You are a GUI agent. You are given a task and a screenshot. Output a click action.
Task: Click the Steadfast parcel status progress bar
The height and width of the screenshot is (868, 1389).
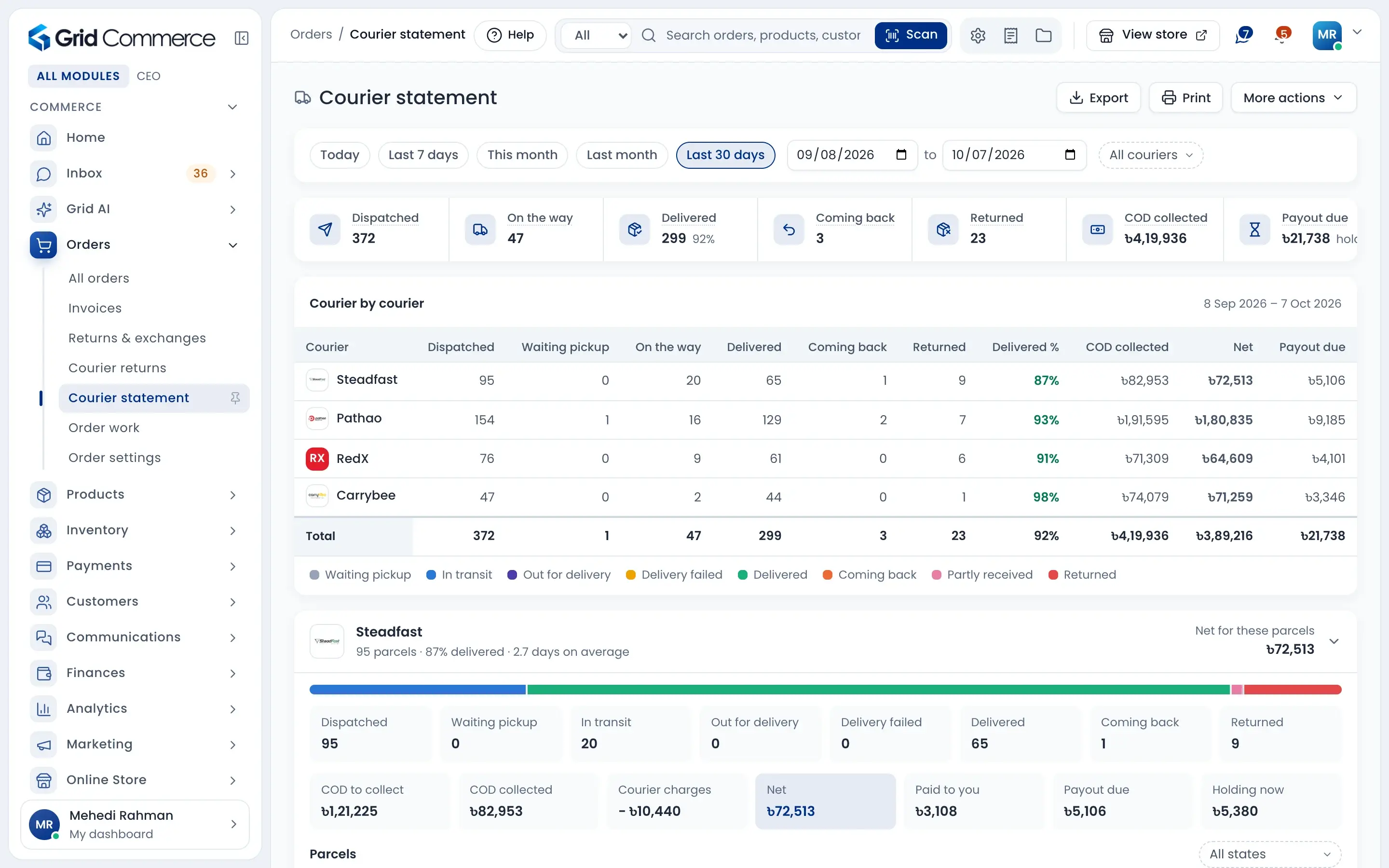(825, 690)
